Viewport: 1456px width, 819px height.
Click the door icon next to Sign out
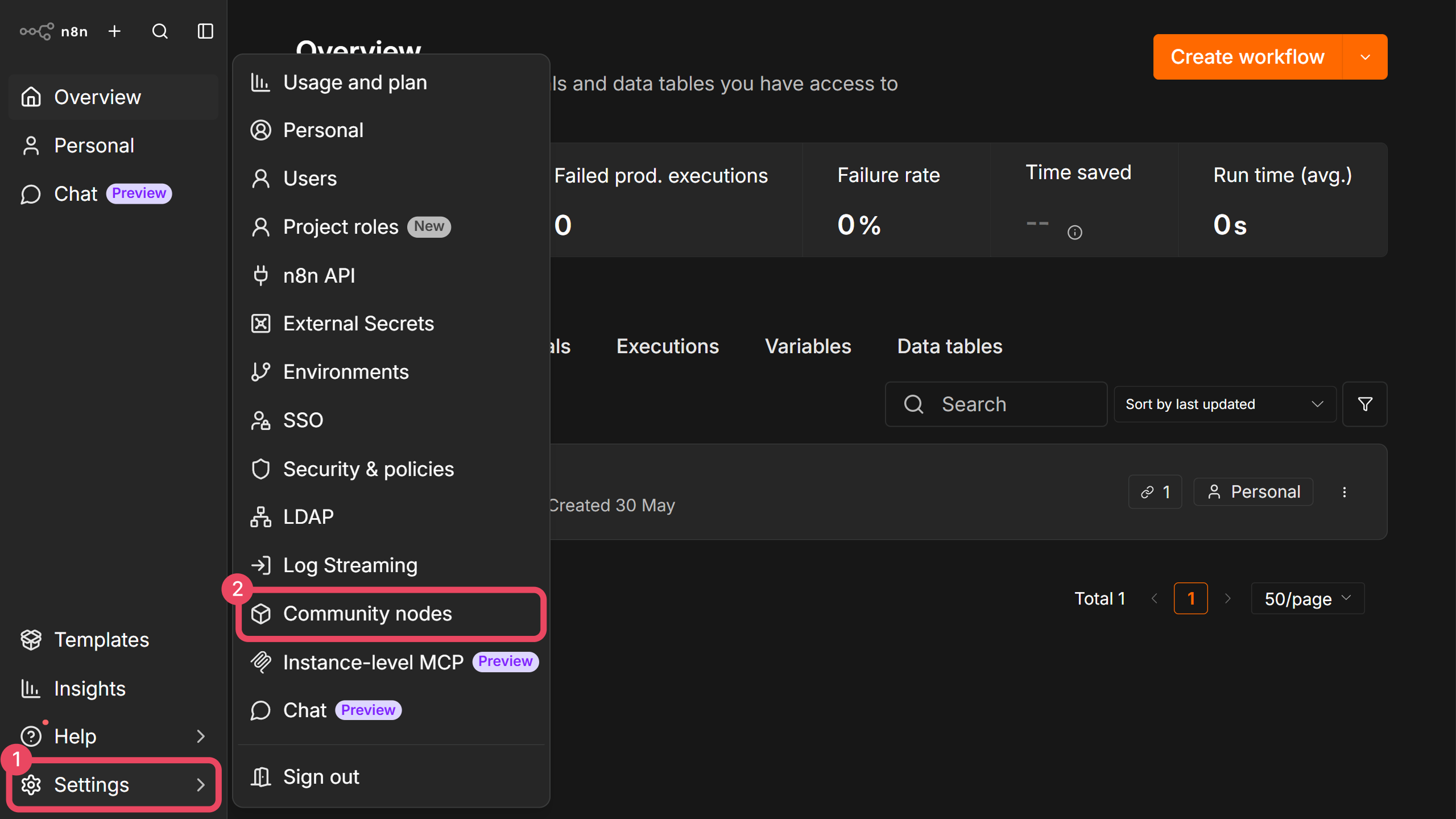[x=261, y=777]
